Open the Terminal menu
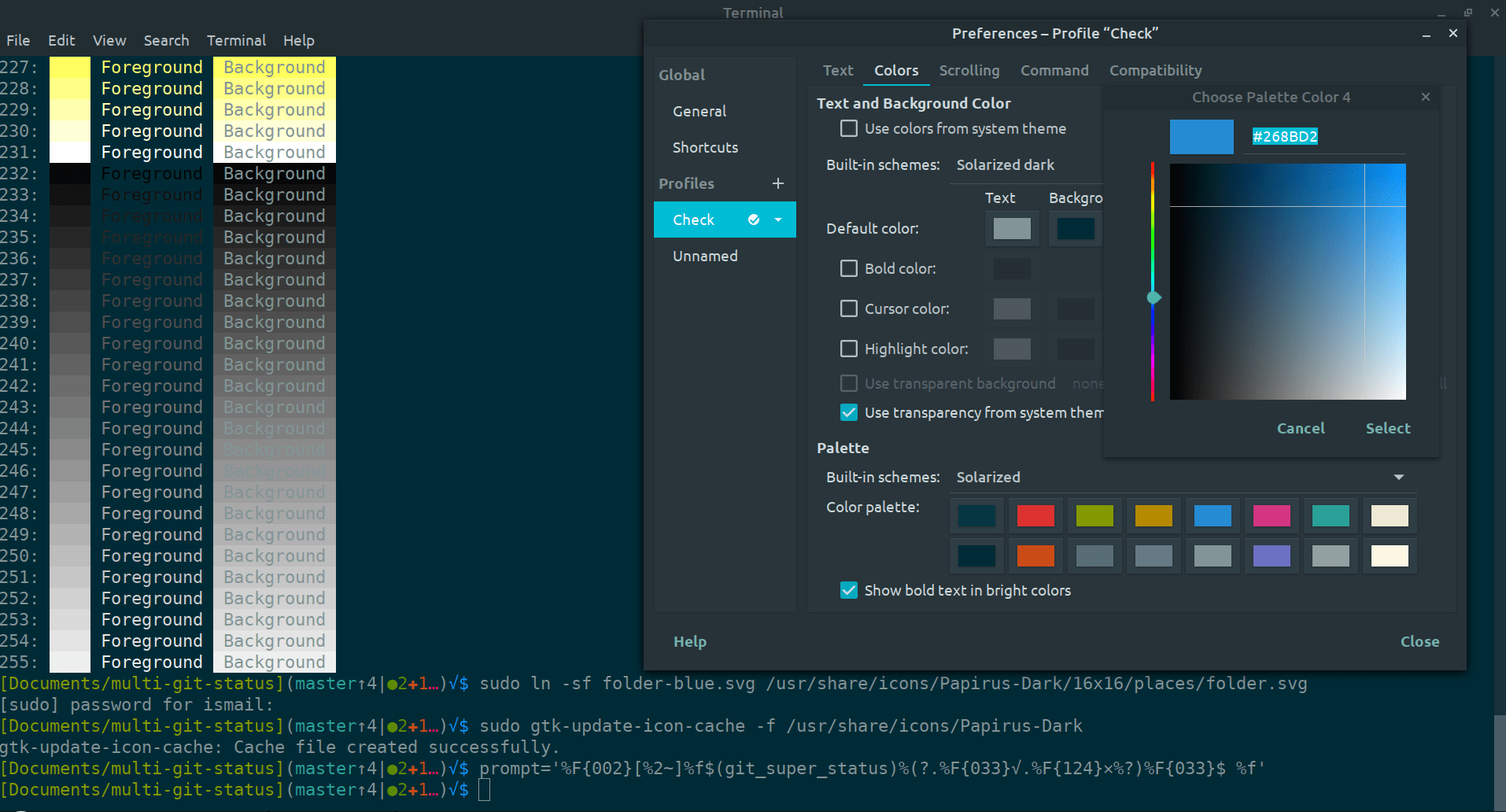Screen dimensions: 1506x812 coord(236,40)
